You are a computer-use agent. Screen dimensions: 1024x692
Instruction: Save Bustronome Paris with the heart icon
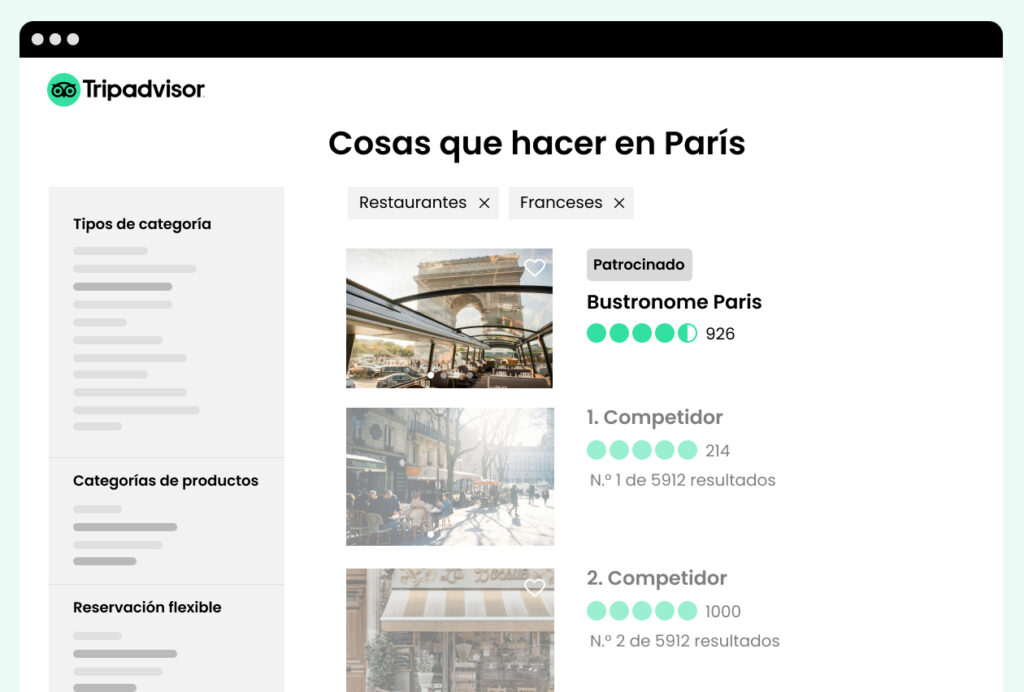pyautogui.click(x=534, y=267)
